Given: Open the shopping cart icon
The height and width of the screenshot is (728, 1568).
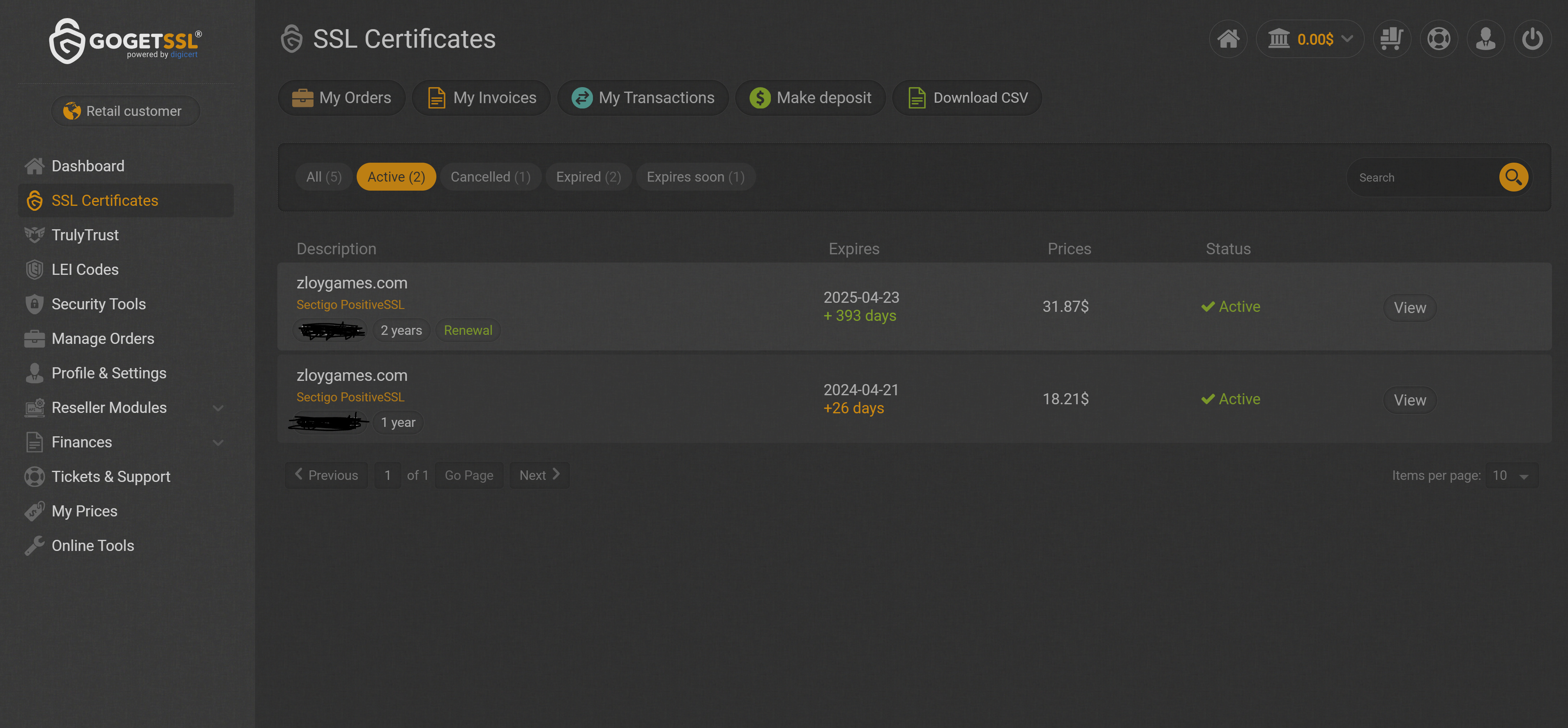Looking at the screenshot, I should click(x=1391, y=39).
